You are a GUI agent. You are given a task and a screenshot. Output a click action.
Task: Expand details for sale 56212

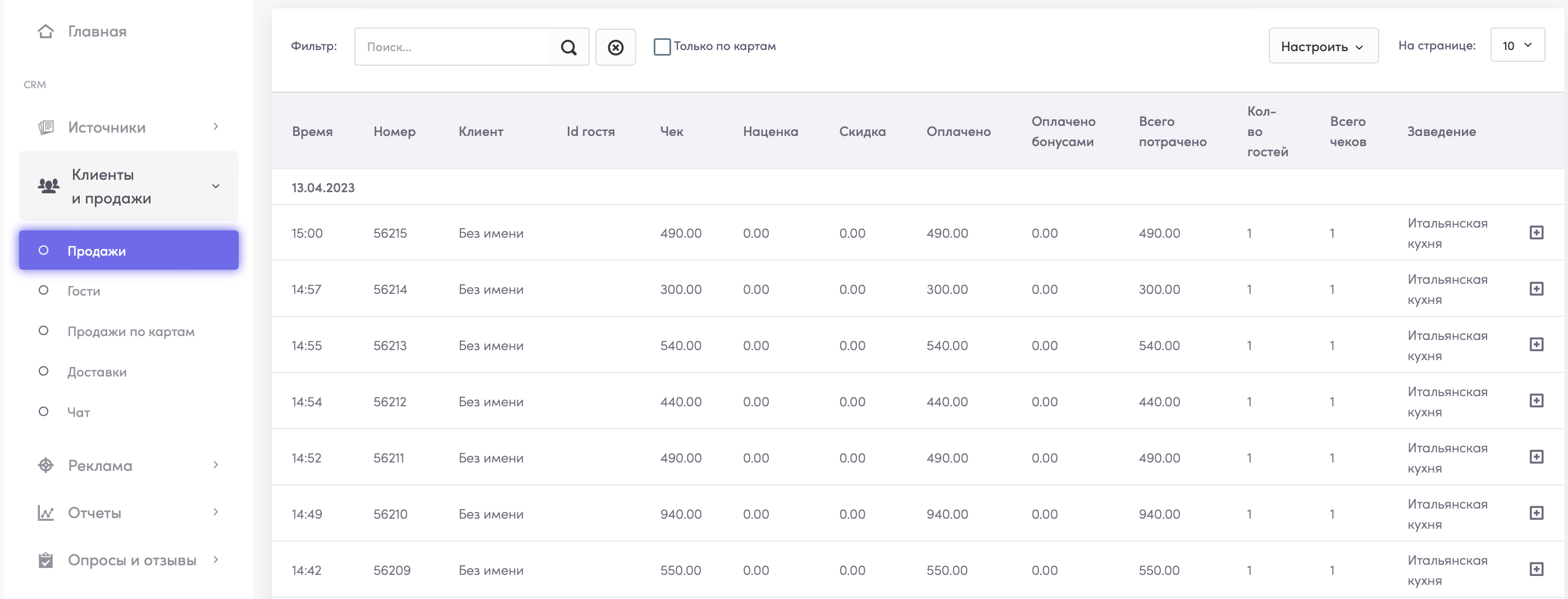1537,401
